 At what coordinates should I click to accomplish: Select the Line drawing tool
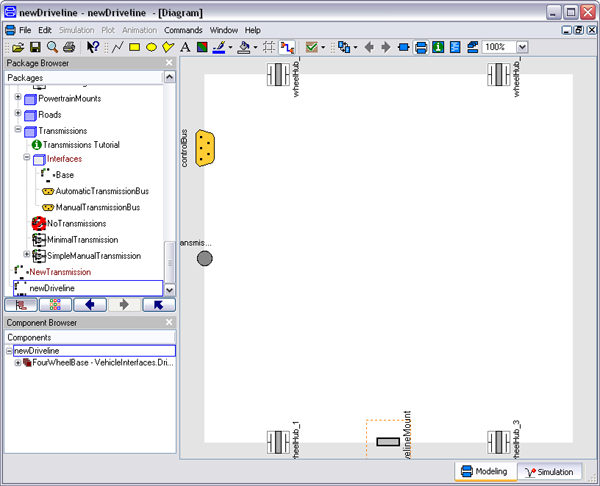tap(117, 47)
